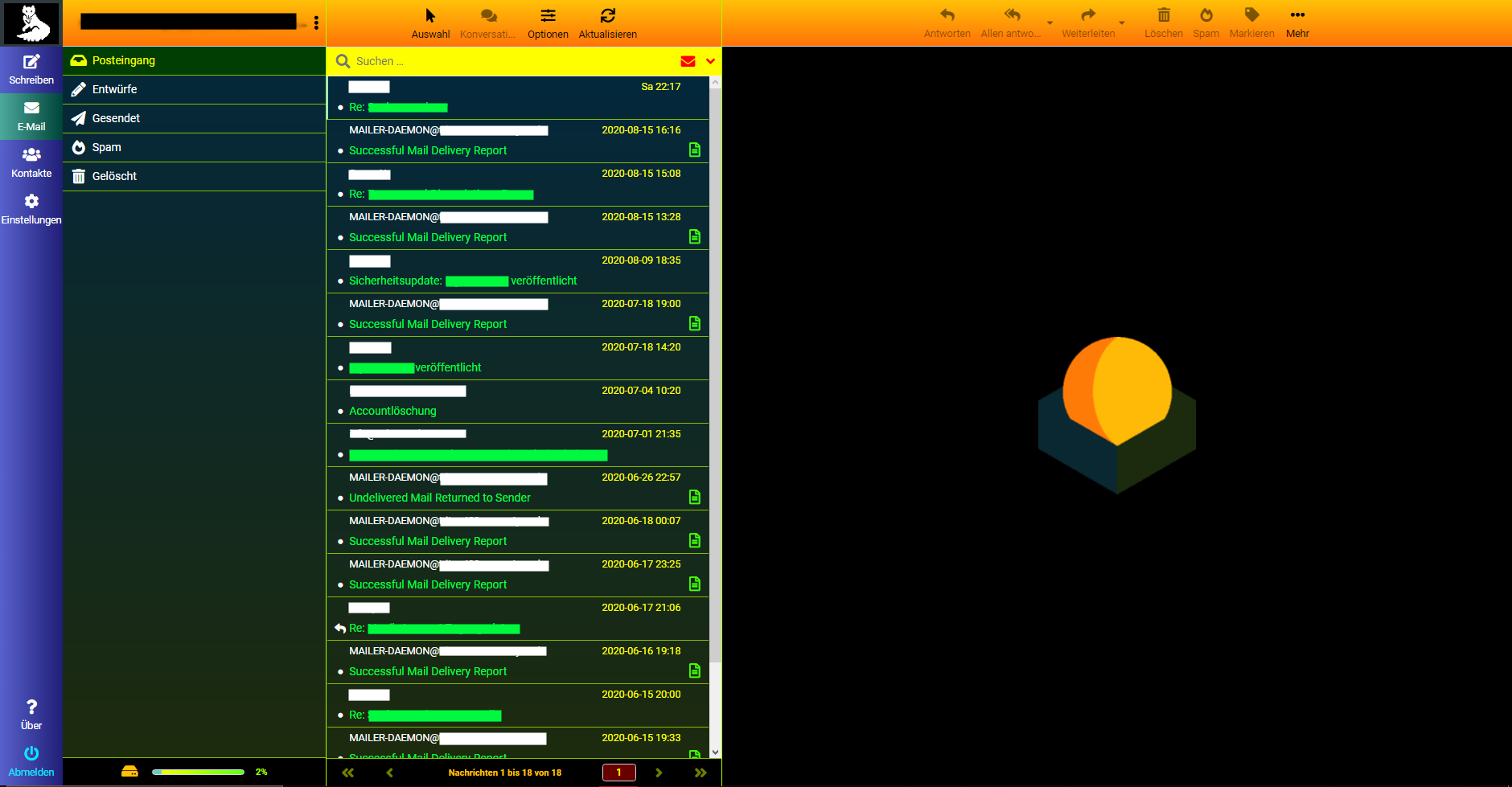Select the Entwürfe folder
Screen dimensions: 1512x787
tap(114, 89)
